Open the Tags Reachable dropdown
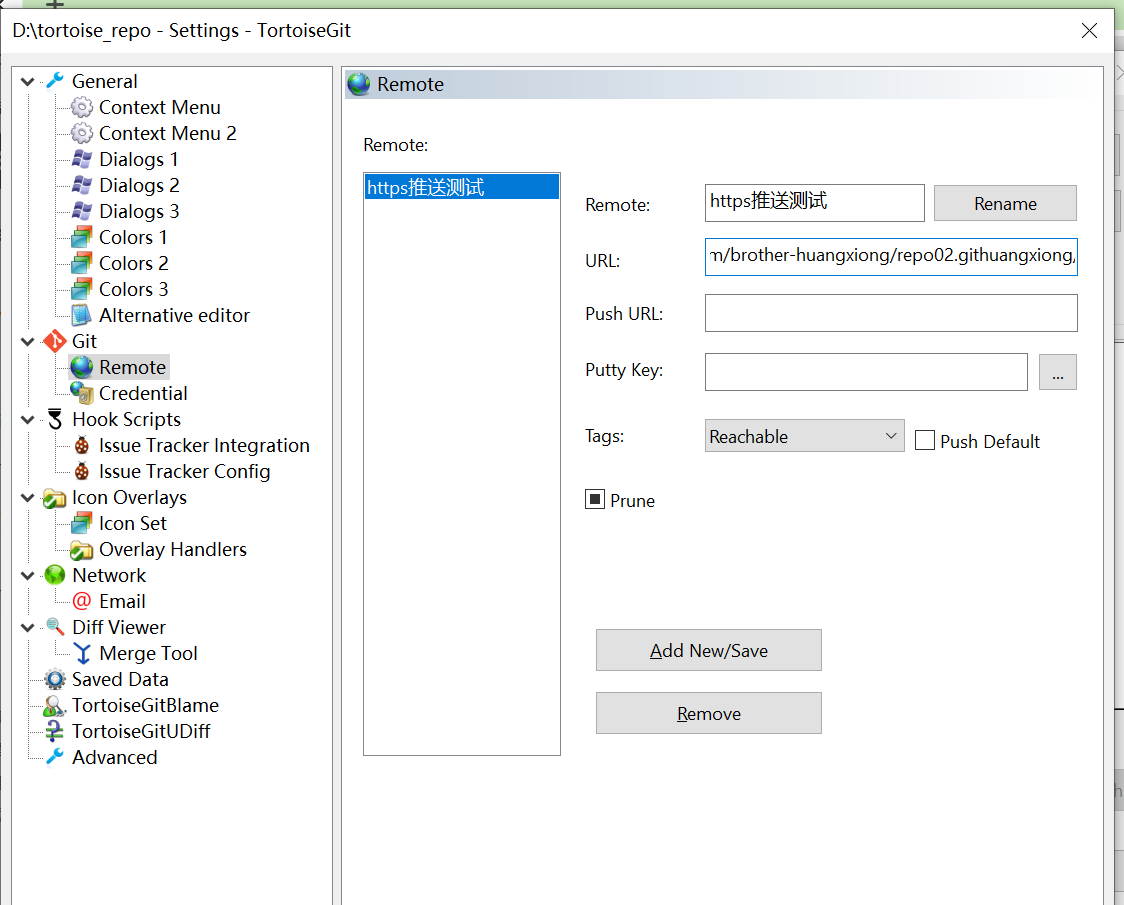The height and width of the screenshot is (905, 1124). (804, 436)
